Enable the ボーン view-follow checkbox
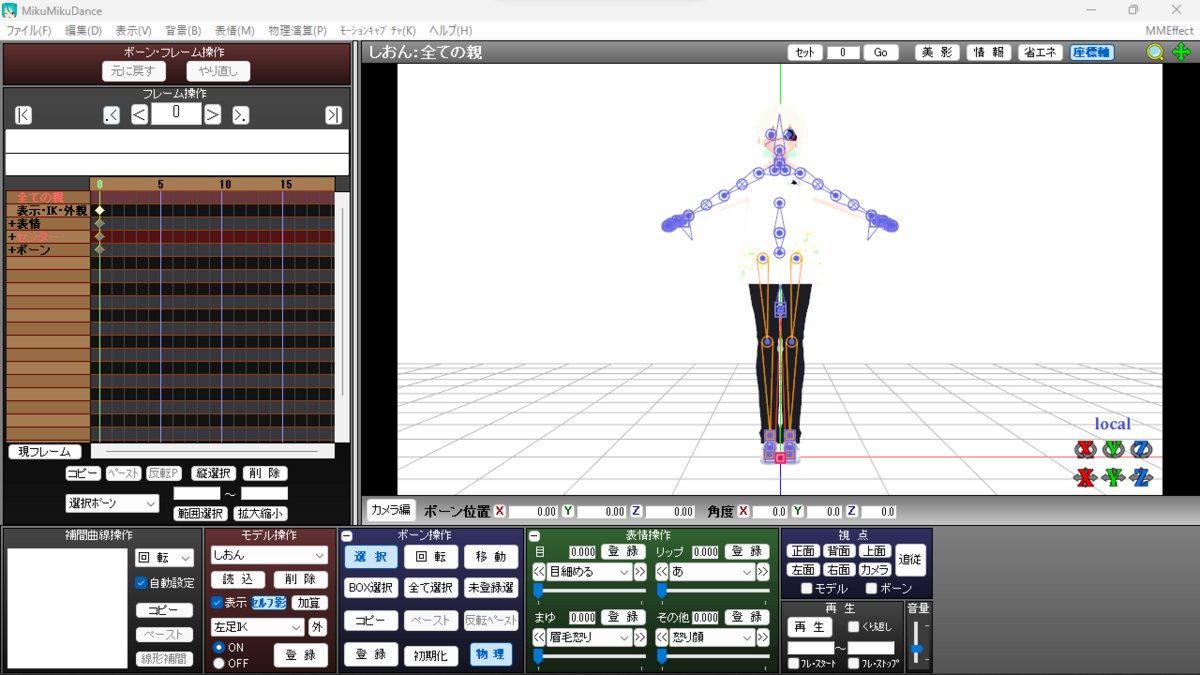The image size is (1200, 675). pos(871,589)
